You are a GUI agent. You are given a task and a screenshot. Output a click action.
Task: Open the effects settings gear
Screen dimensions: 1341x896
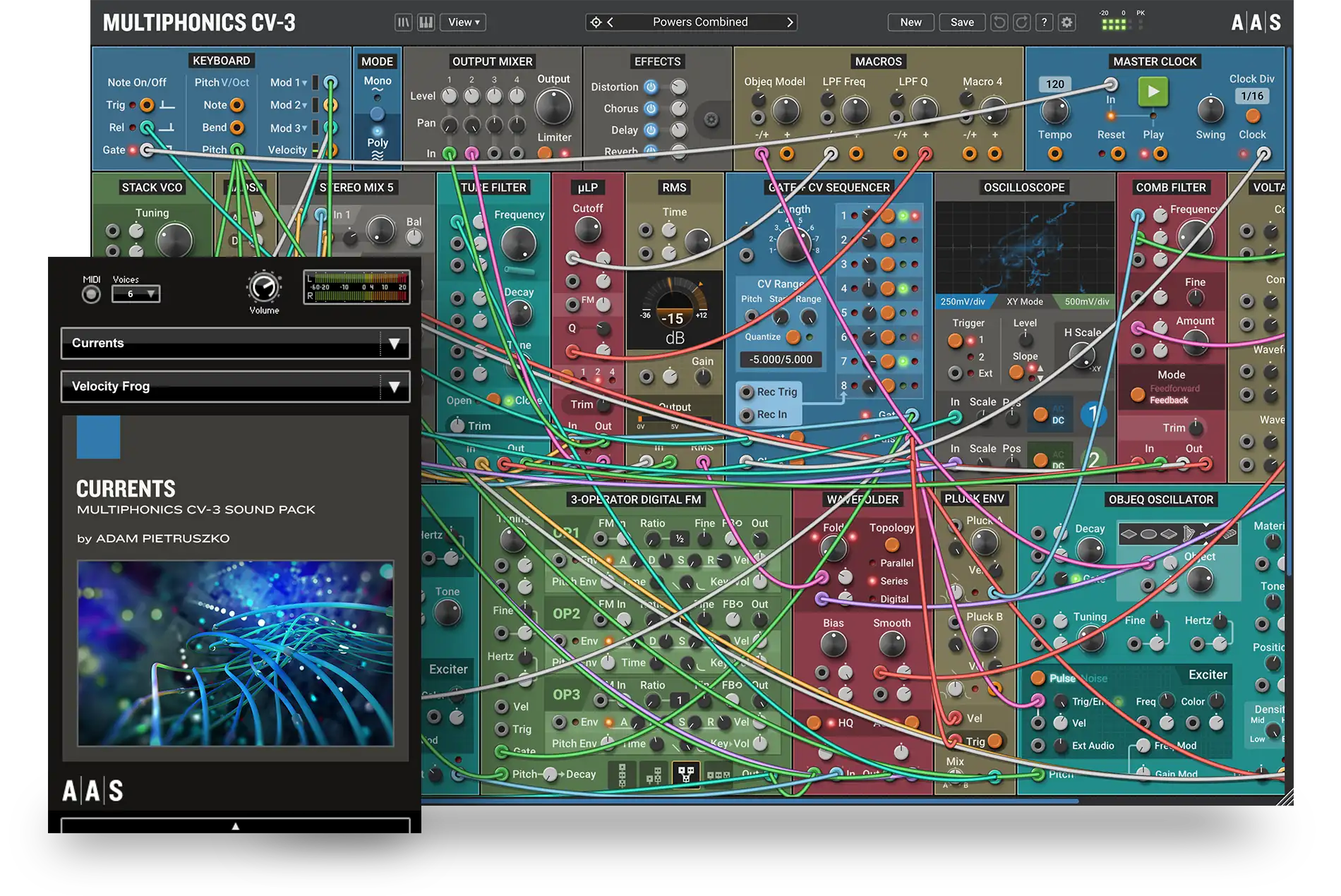click(x=711, y=120)
